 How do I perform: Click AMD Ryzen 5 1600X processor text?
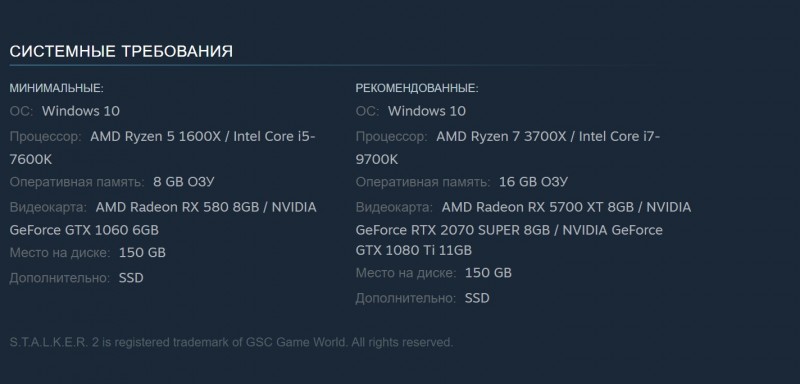point(156,137)
